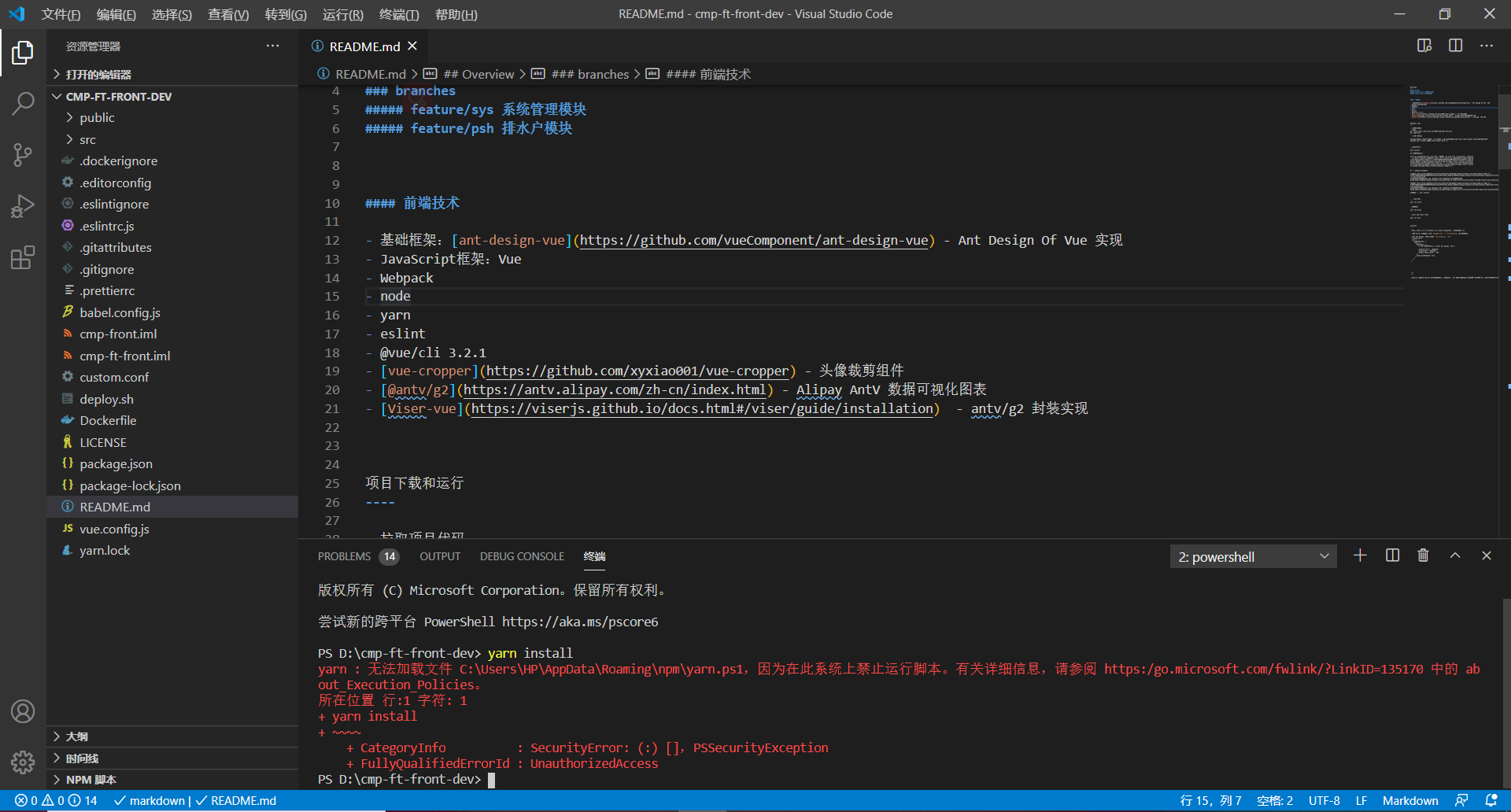This screenshot has width=1511, height=812.
Task: Open the Source Control view
Action: coord(23,154)
